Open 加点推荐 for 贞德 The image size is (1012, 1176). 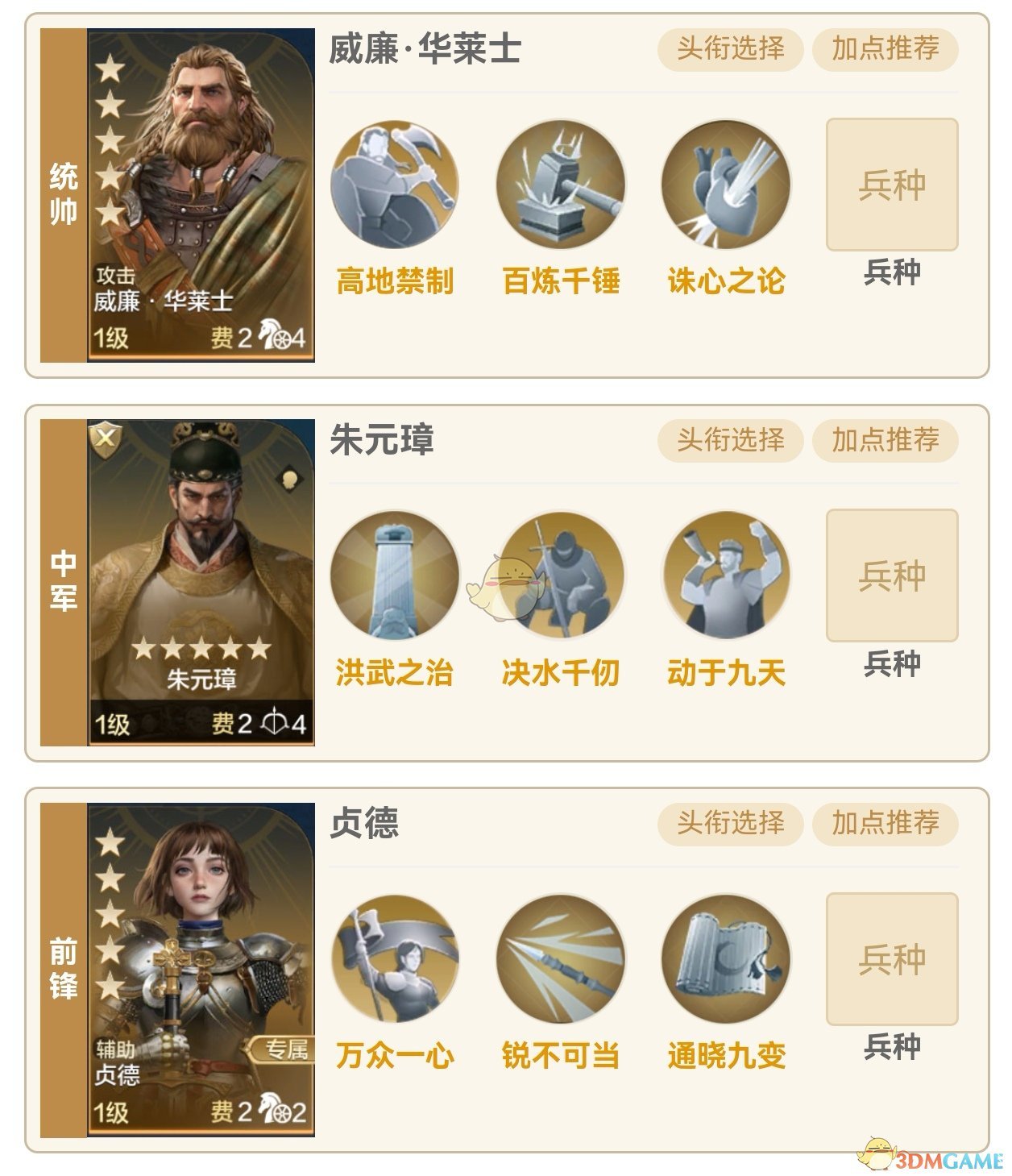[885, 823]
